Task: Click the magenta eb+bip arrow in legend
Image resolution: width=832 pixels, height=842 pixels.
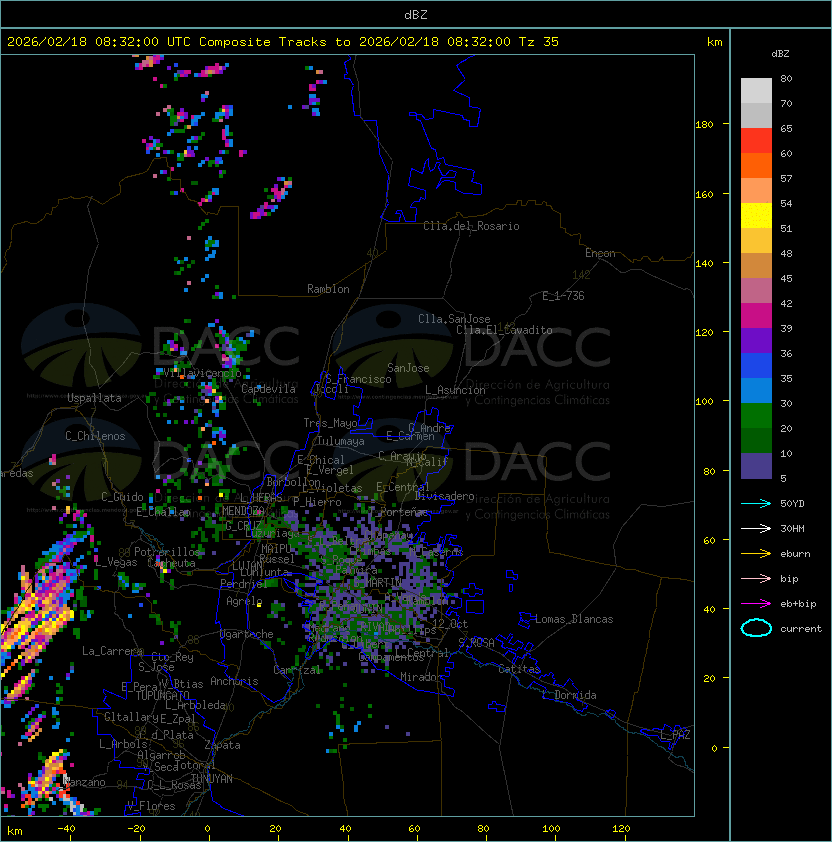Action: (x=756, y=604)
